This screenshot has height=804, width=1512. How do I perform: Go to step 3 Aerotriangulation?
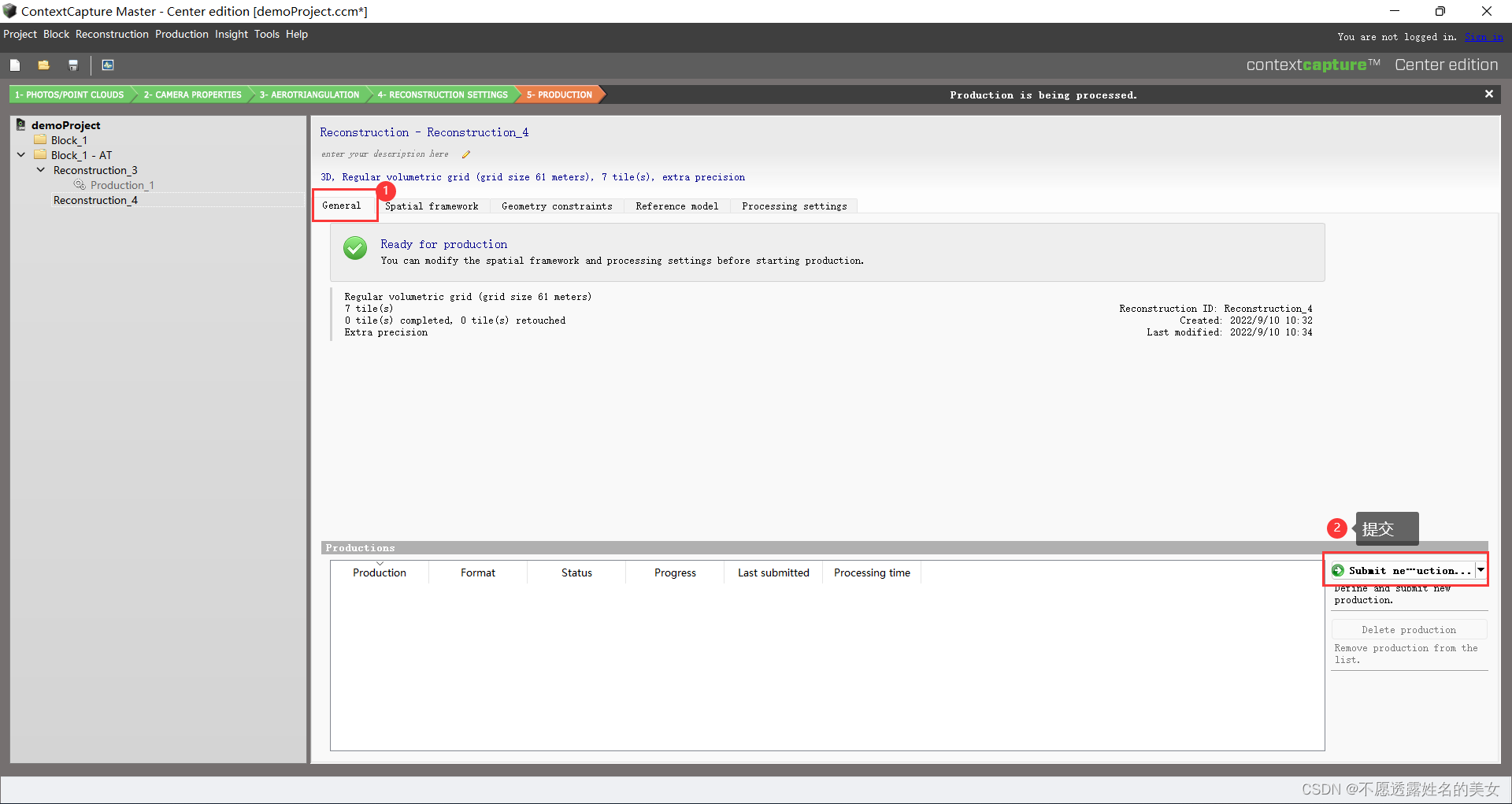[x=309, y=94]
